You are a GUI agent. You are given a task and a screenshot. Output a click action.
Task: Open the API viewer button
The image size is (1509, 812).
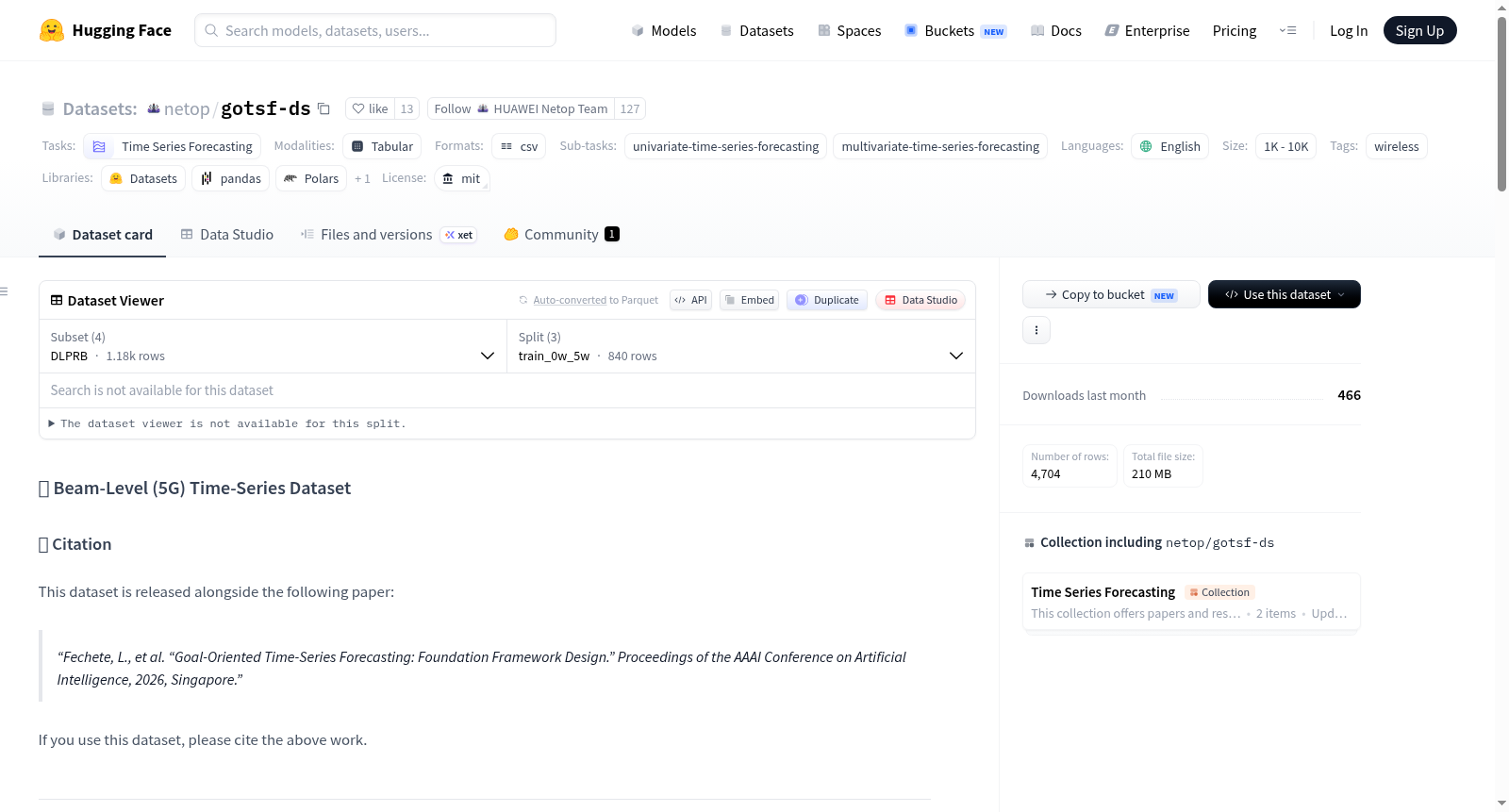[x=690, y=300]
